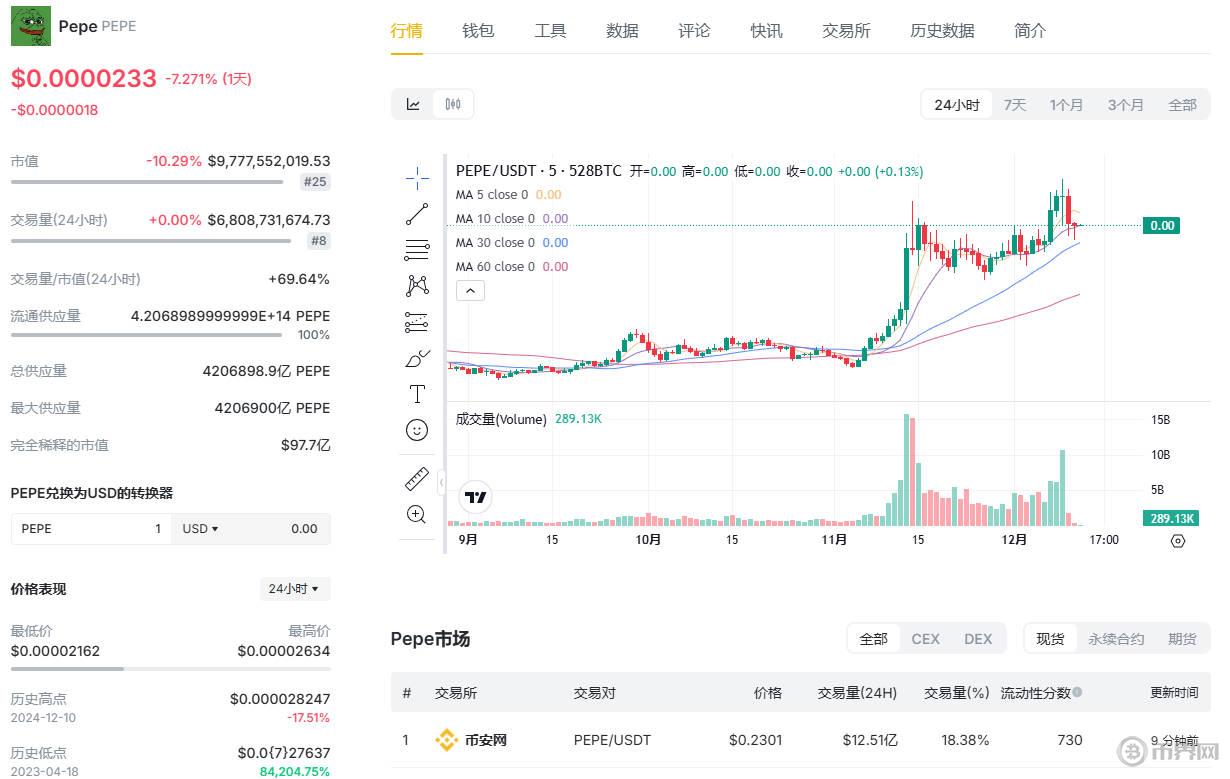Open the 交易所 tab
Screen dimensions: 1230x779
(846, 31)
